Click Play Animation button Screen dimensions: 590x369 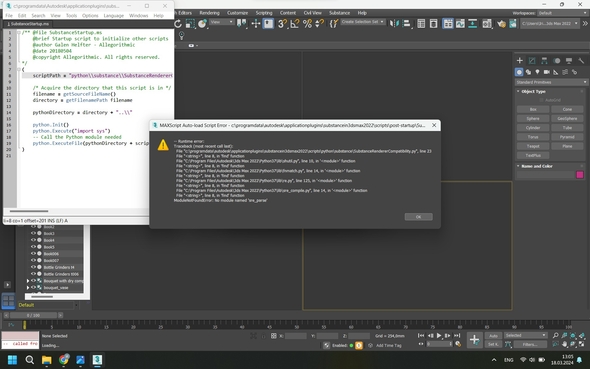439,336
